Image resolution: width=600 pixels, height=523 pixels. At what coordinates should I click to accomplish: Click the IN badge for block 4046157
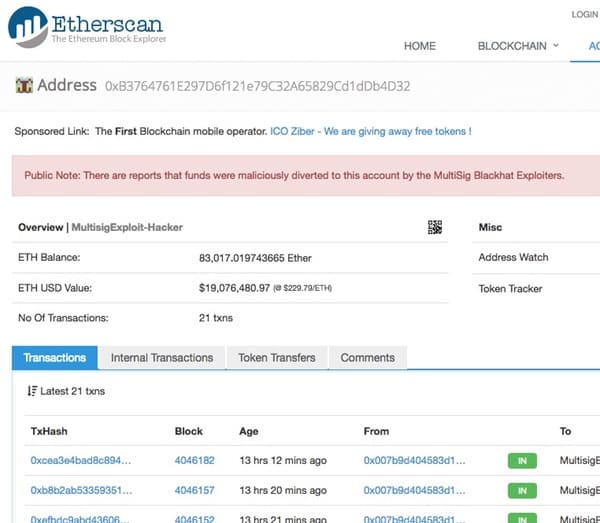[522, 490]
